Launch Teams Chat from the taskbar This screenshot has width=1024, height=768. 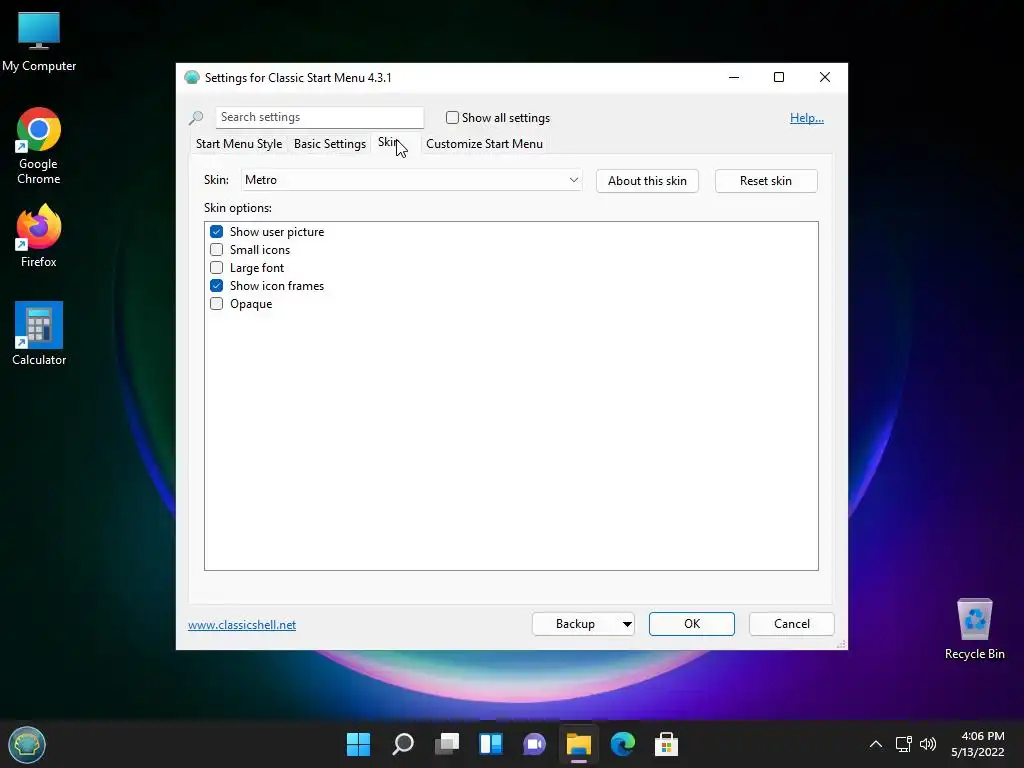[x=534, y=744]
